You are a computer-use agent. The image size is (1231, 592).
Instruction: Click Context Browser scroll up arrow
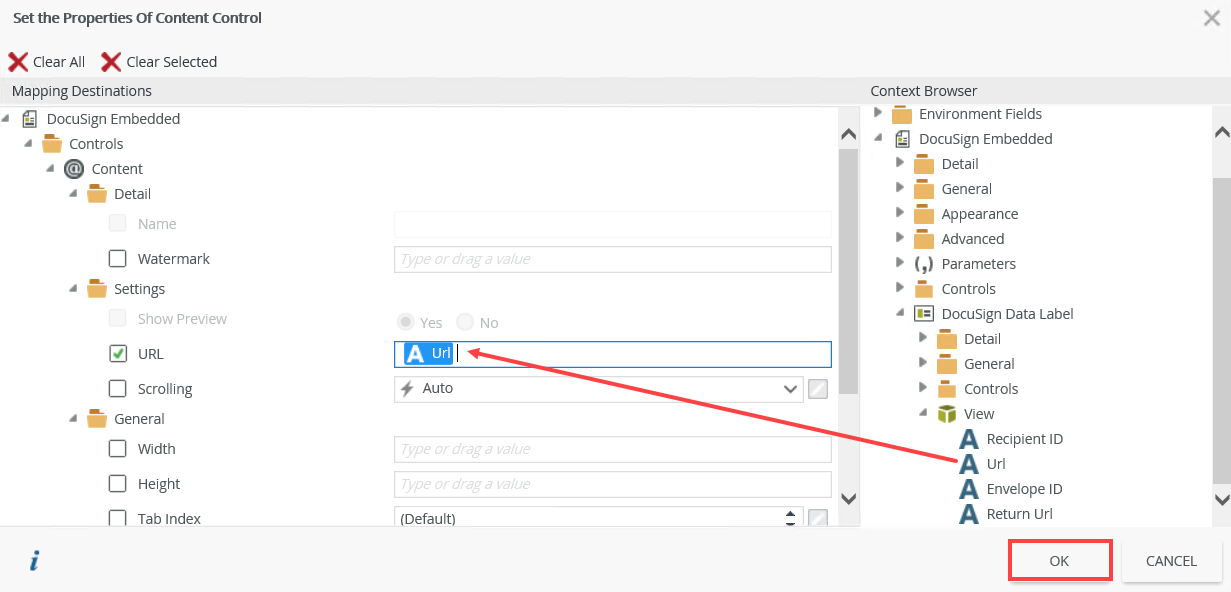pos(1221,134)
